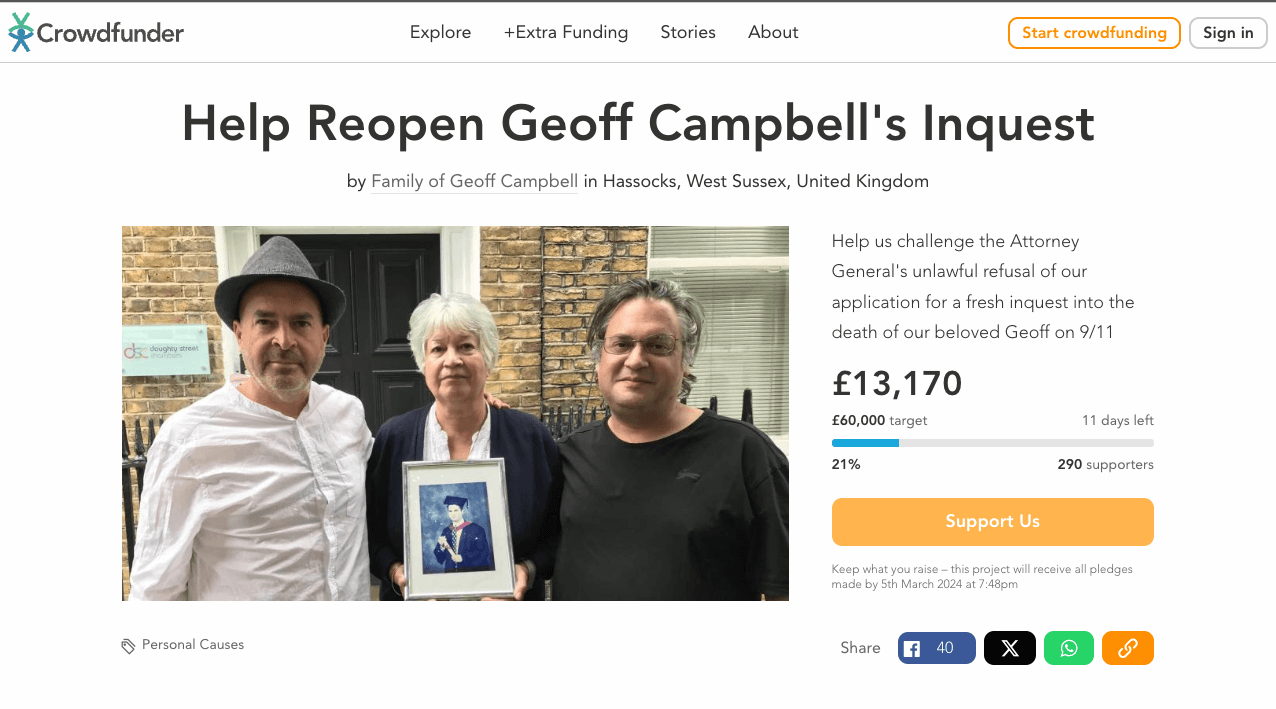Click the Support Us button
This screenshot has height=709, width=1276.
coord(993,522)
